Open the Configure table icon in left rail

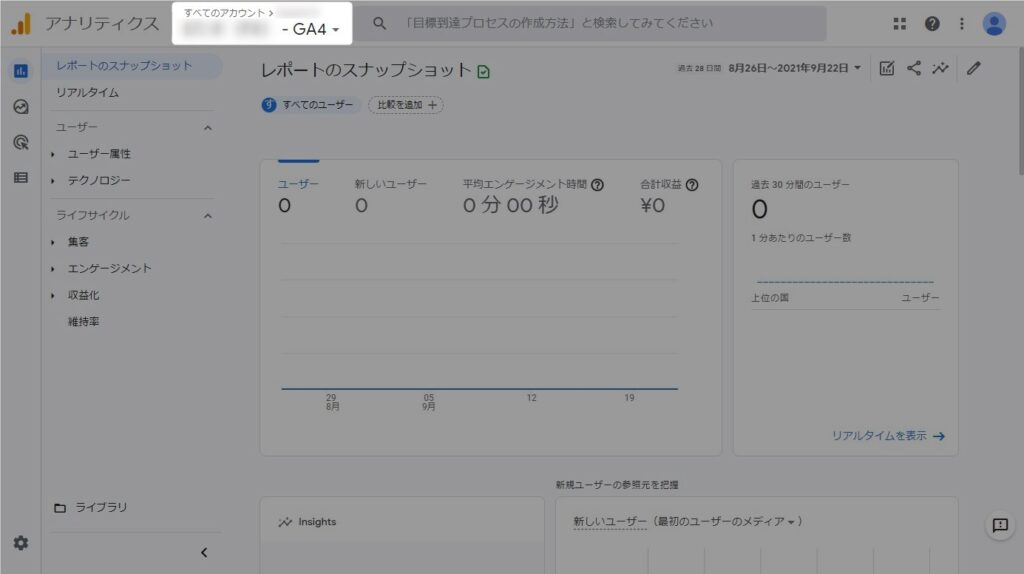21,178
